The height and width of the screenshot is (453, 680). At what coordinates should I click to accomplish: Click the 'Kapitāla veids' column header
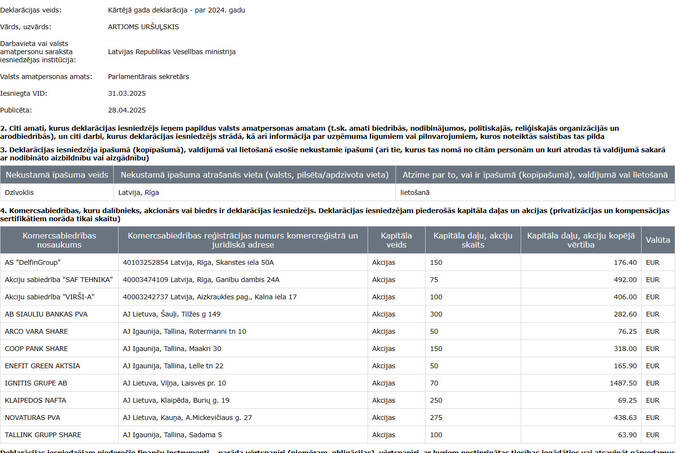tap(396, 240)
